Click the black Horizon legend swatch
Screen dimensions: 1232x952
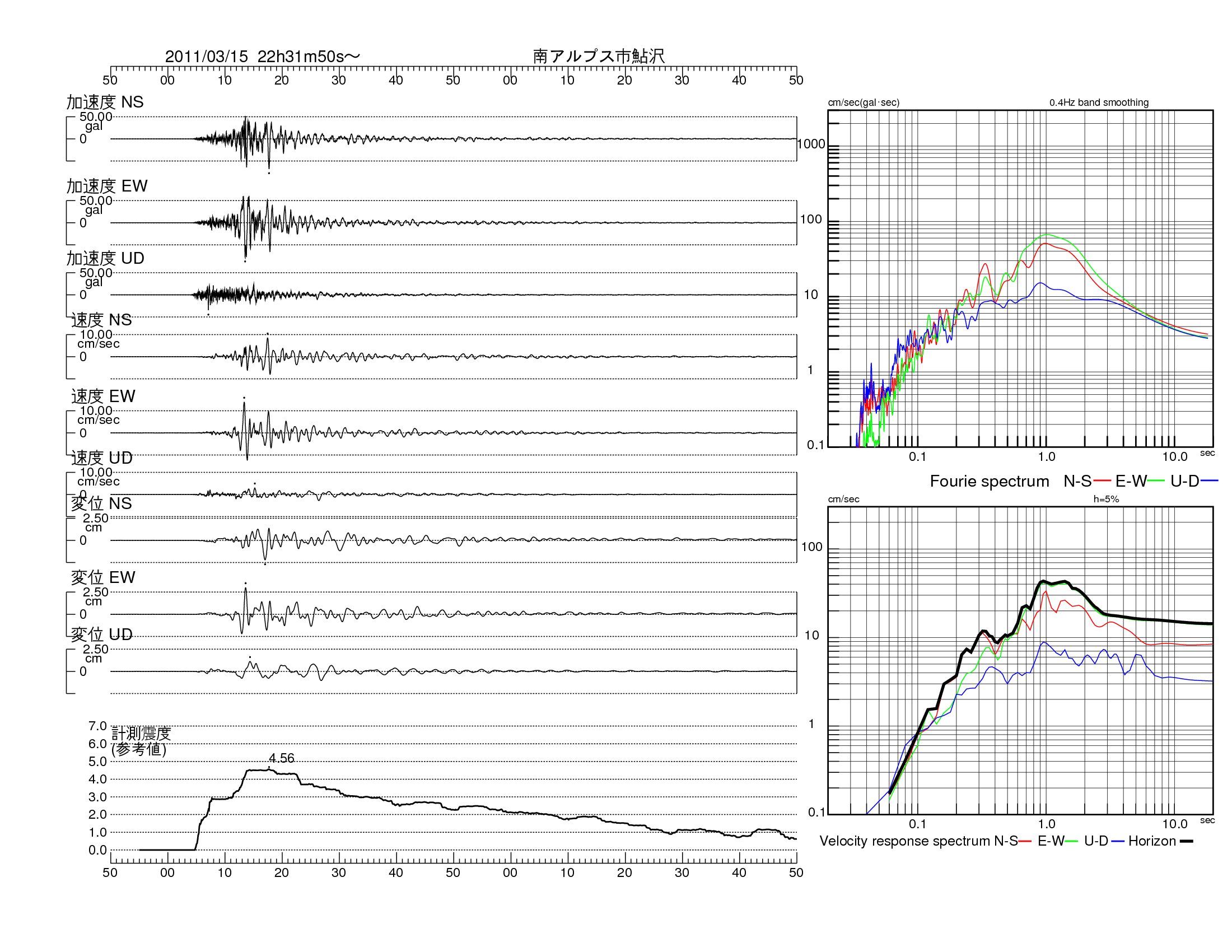click(x=1186, y=842)
